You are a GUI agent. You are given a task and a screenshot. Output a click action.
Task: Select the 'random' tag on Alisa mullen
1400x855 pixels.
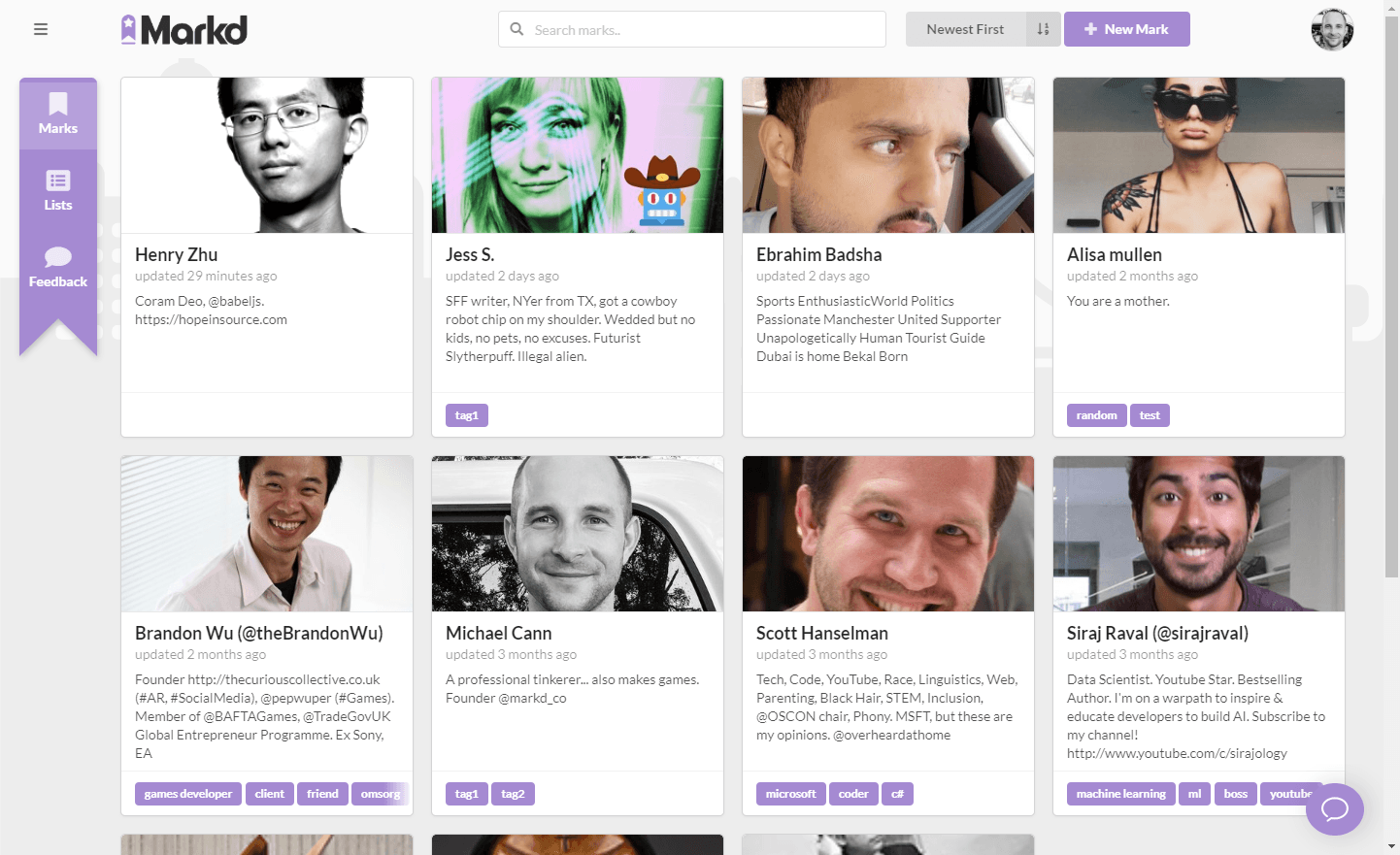coord(1096,415)
